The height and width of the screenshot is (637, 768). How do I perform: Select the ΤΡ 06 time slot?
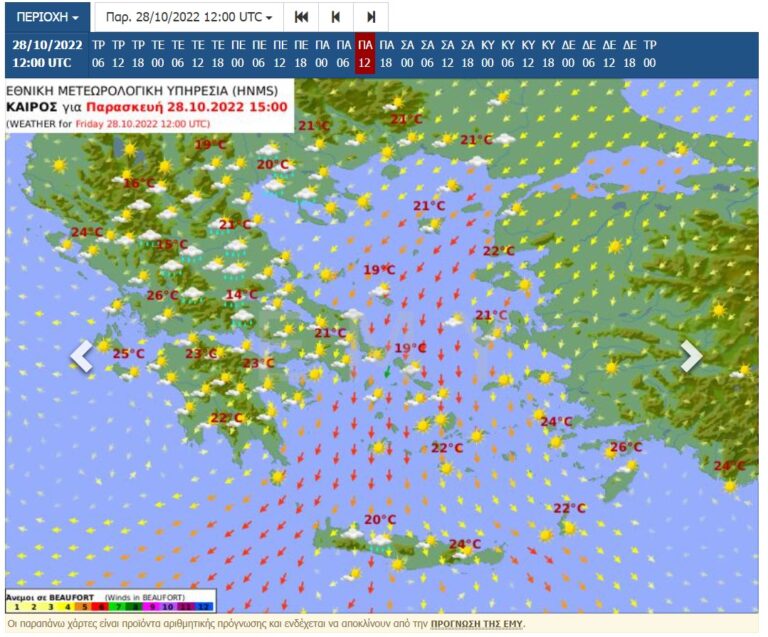[x=98, y=54]
